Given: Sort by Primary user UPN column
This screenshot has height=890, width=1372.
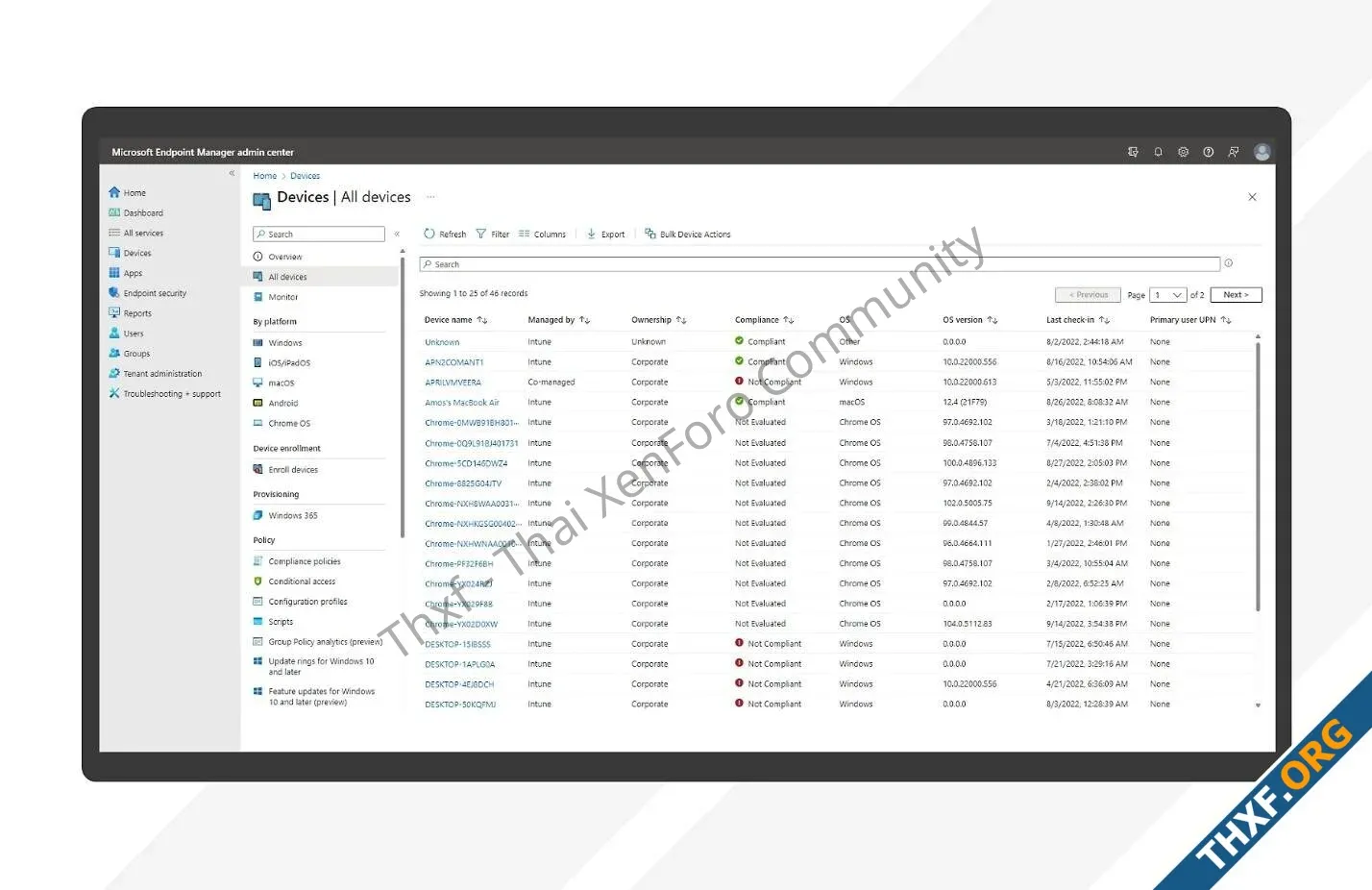Looking at the screenshot, I should pyautogui.click(x=1190, y=320).
